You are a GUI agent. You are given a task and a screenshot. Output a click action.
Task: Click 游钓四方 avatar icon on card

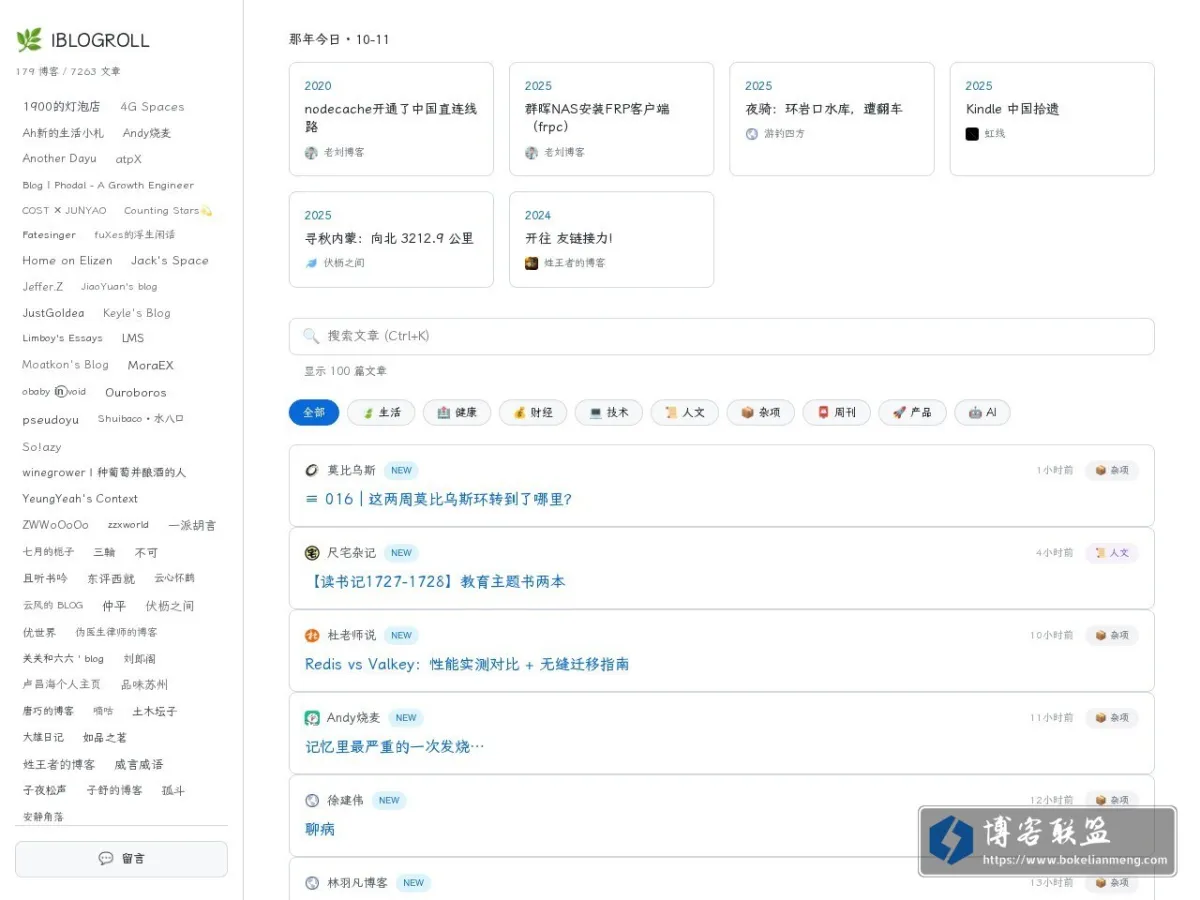click(752, 133)
